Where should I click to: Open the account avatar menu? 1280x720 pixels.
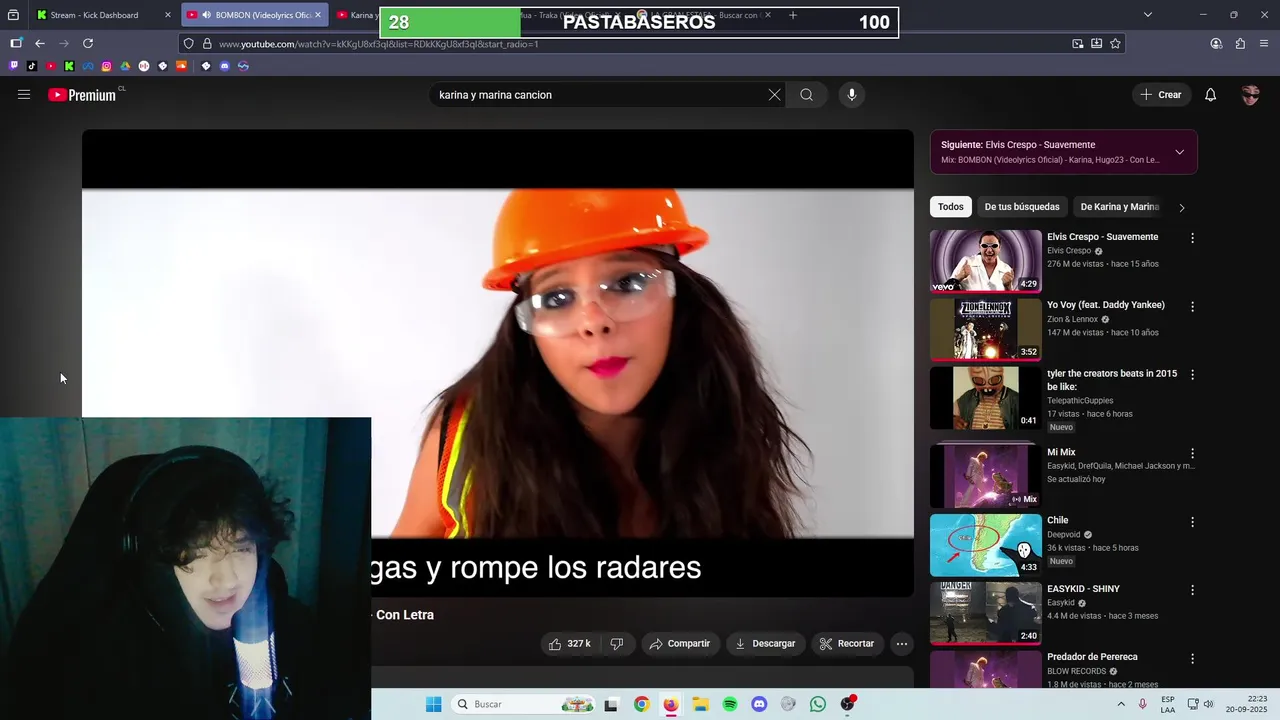tap(1250, 95)
